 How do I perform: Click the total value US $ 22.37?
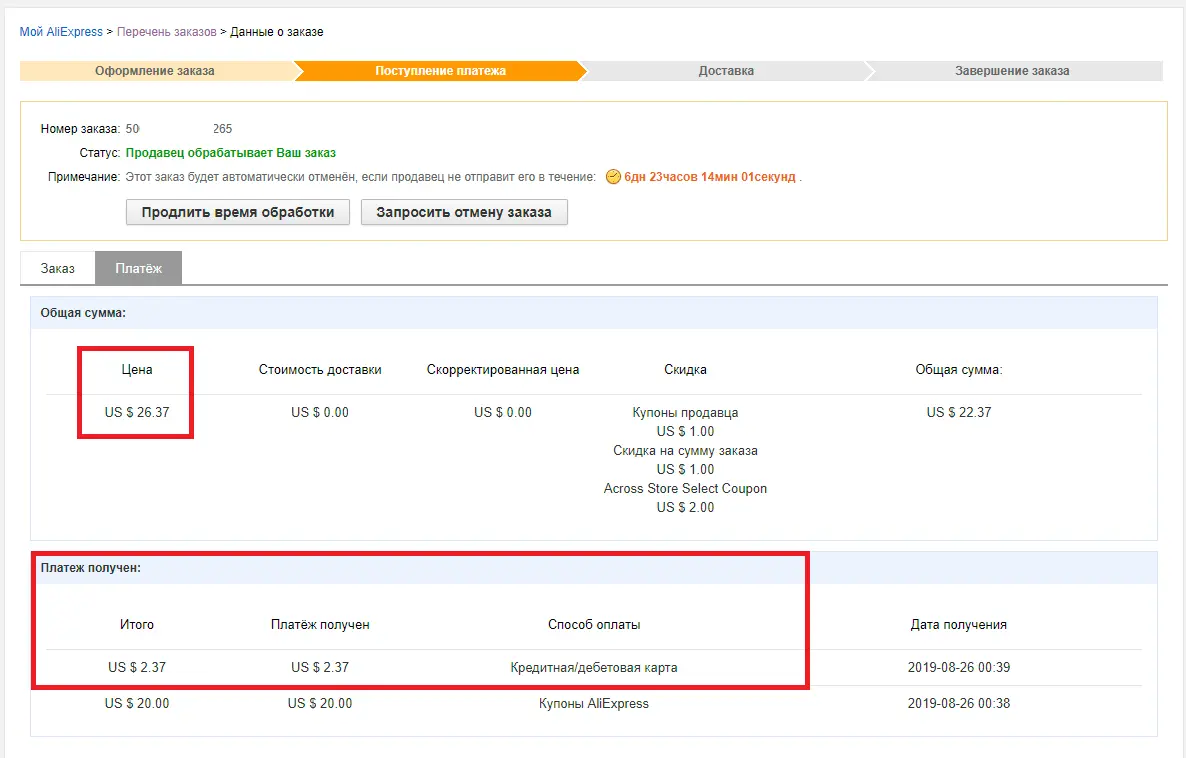click(x=959, y=412)
